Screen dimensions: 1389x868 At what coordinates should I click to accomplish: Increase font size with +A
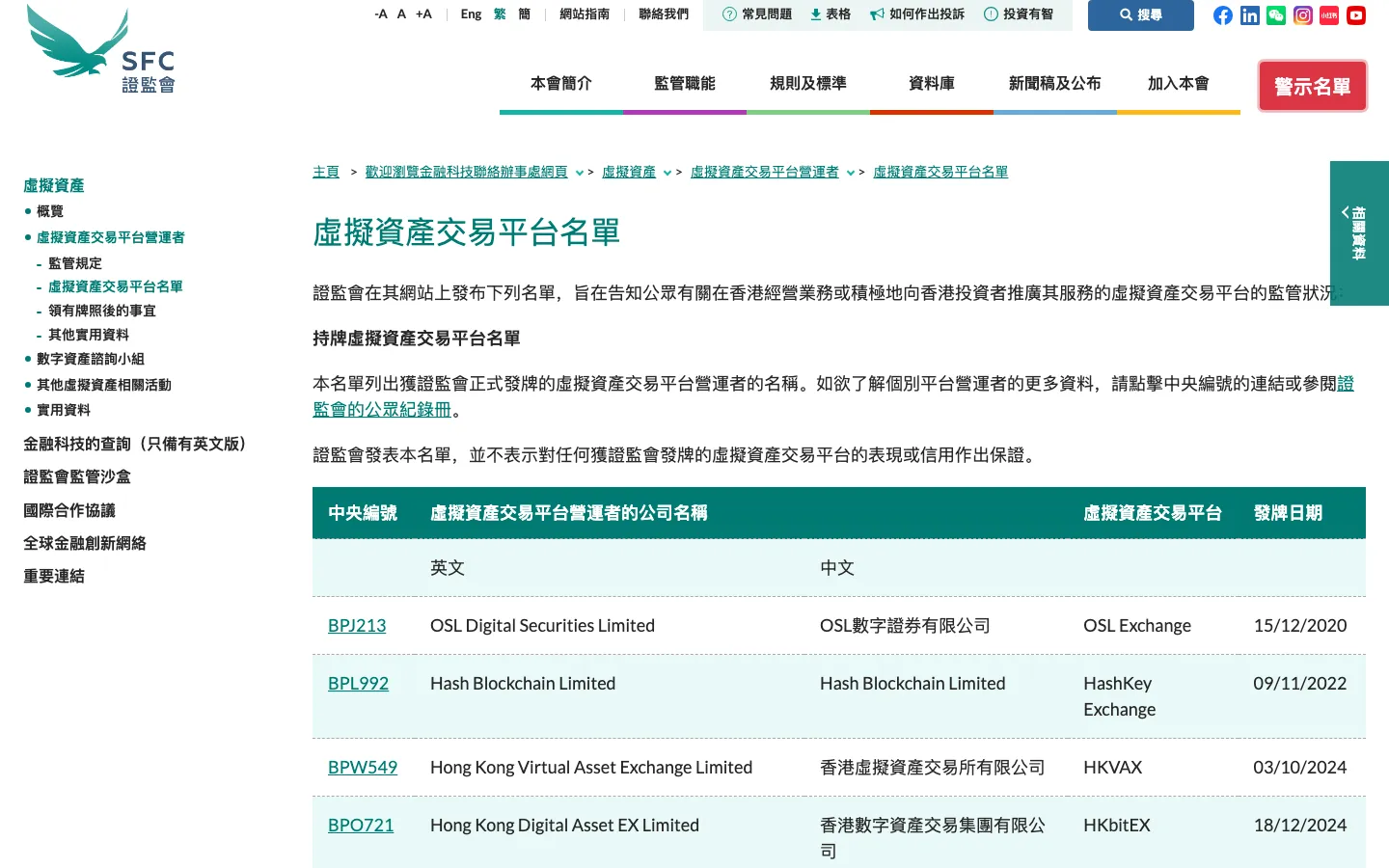tap(423, 14)
